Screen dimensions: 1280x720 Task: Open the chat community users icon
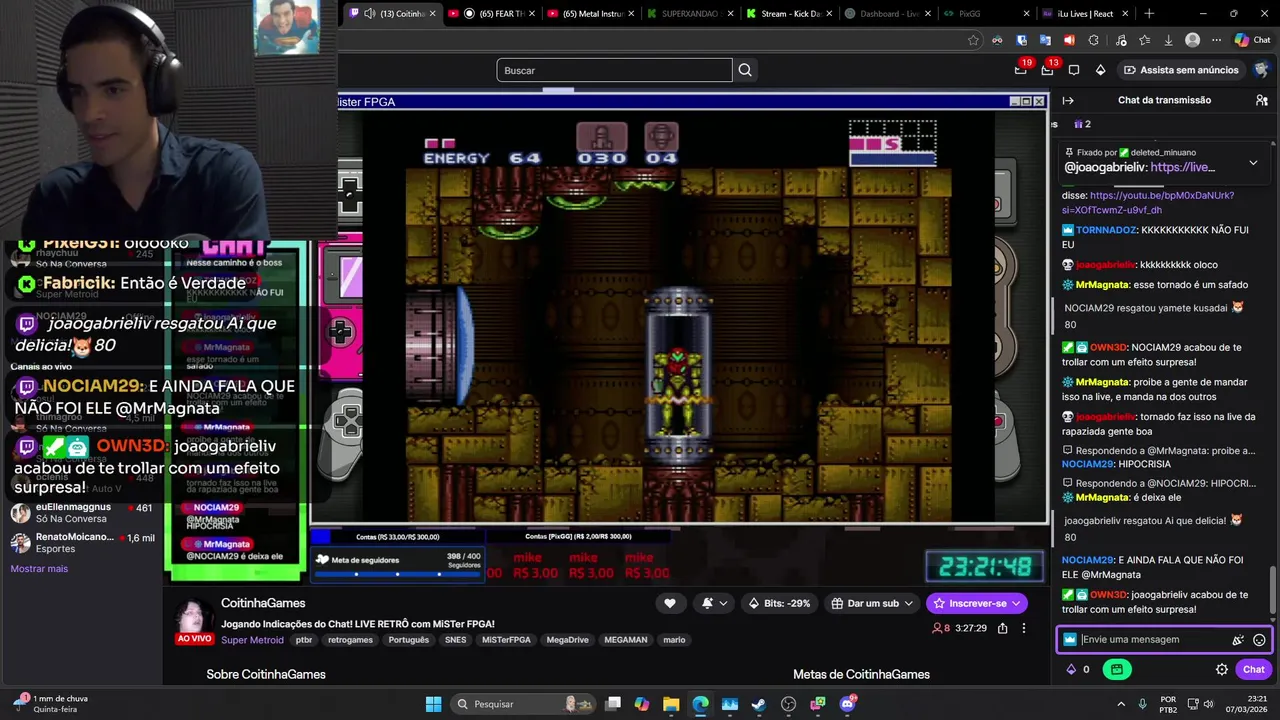pyautogui.click(x=1262, y=100)
